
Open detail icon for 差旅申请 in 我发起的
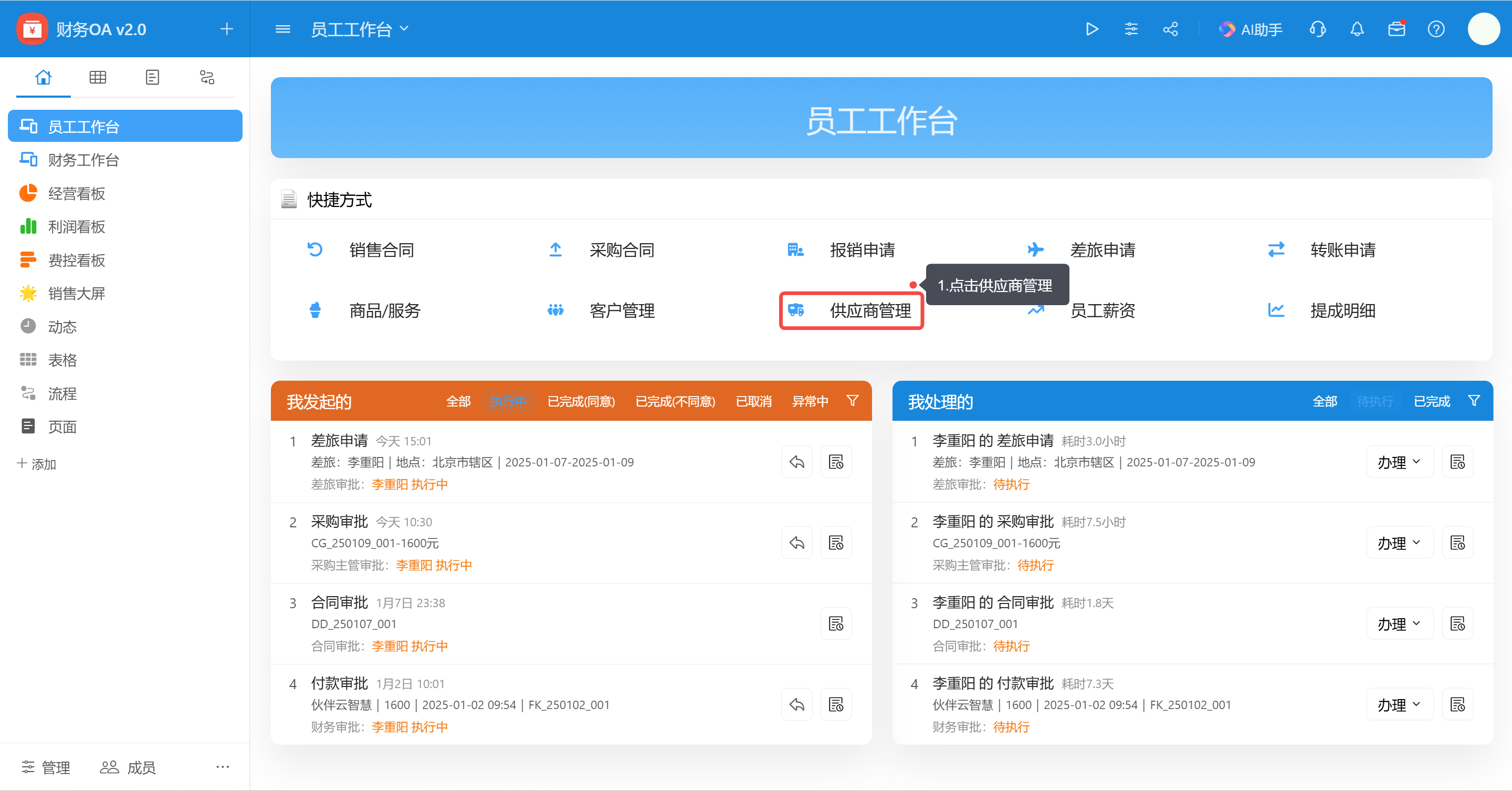tap(836, 462)
